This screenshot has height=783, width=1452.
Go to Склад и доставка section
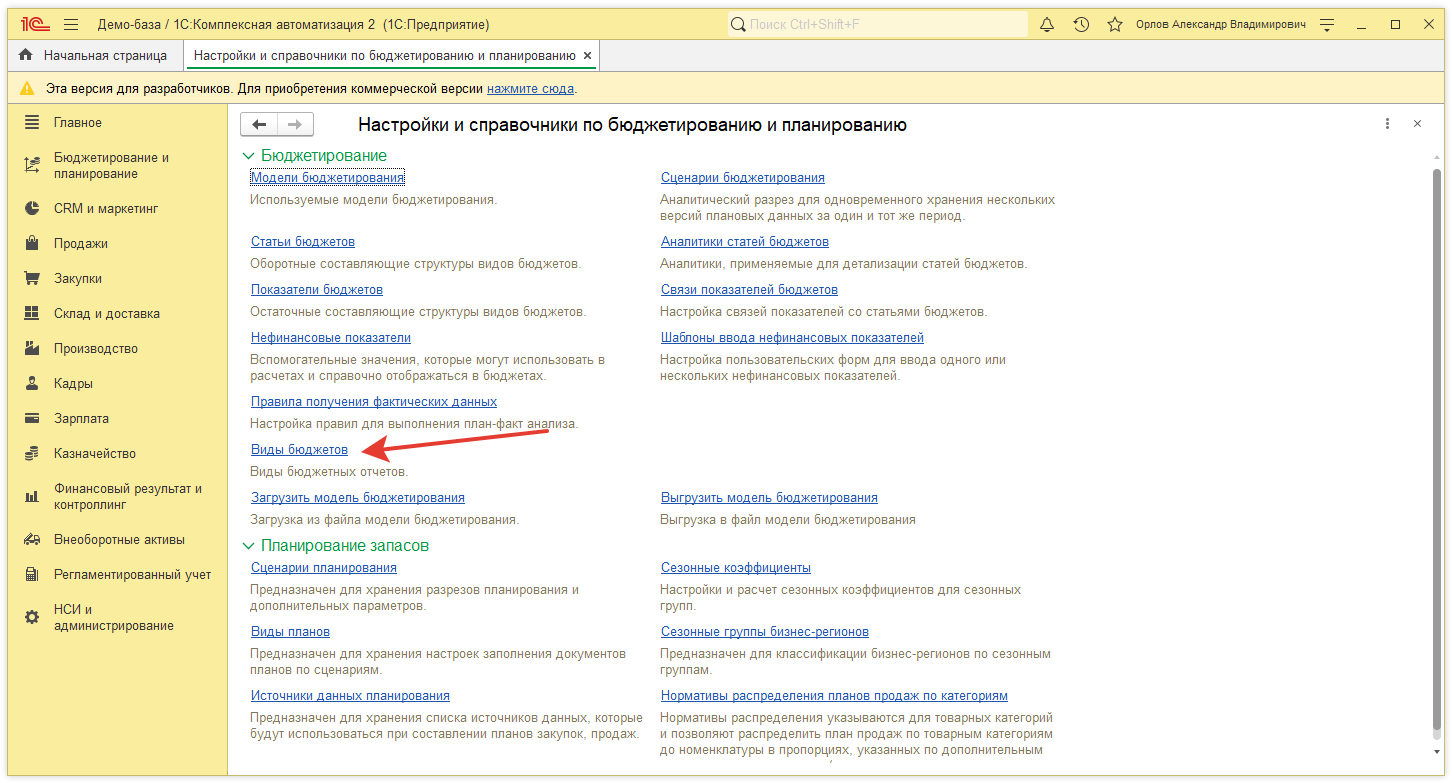coord(106,314)
